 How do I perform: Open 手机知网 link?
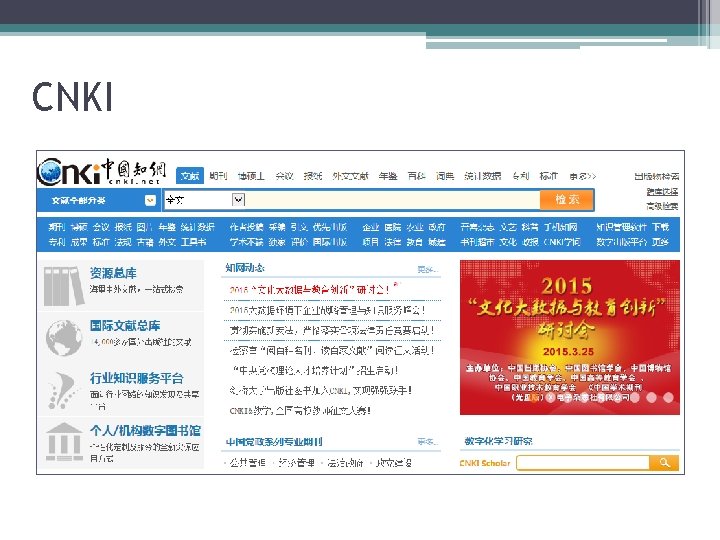pyautogui.click(x=561, y=227)
